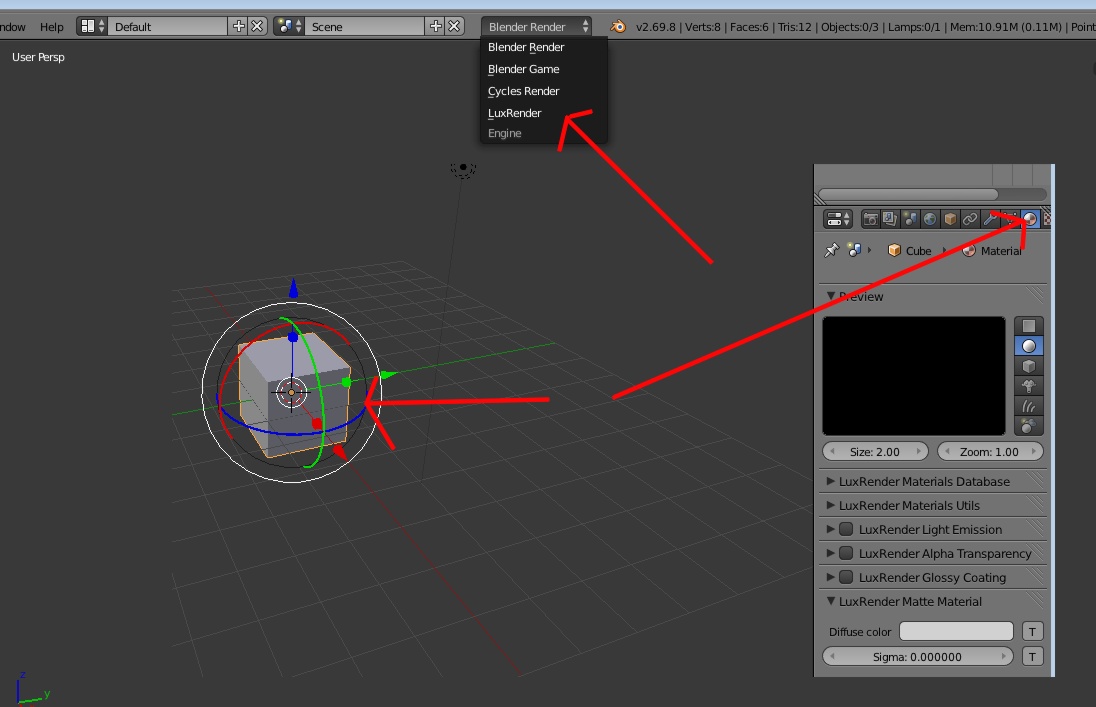Set material preview to sphere
This screenshot has height=707, width=1096.
[x=1029, y=346]
